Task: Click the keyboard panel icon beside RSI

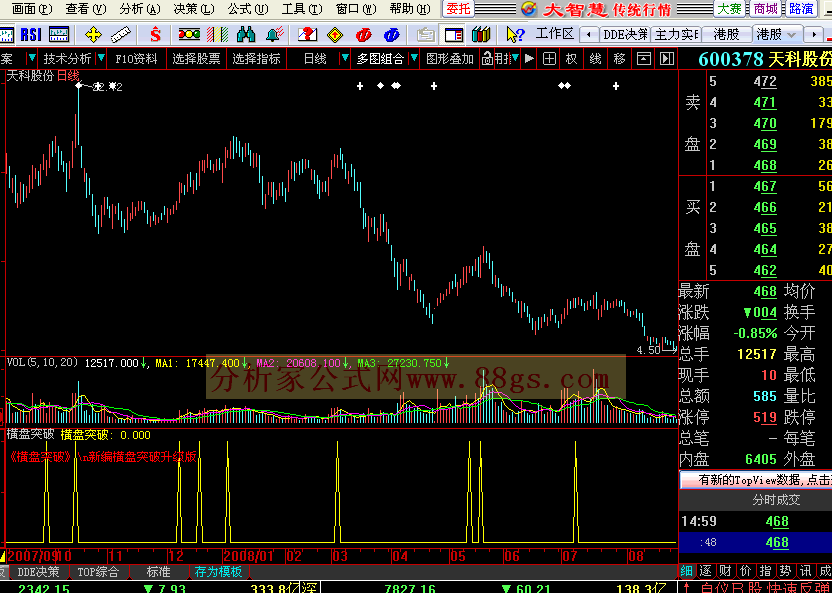Action: point(58,35)
